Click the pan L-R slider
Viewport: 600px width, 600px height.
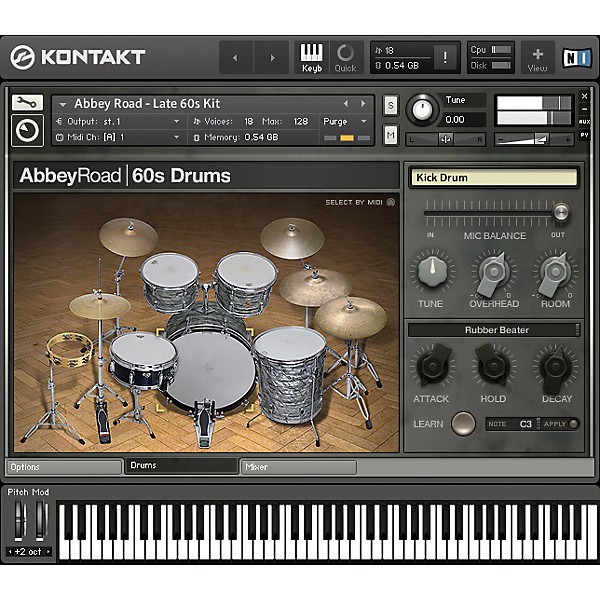click(445, 140)
